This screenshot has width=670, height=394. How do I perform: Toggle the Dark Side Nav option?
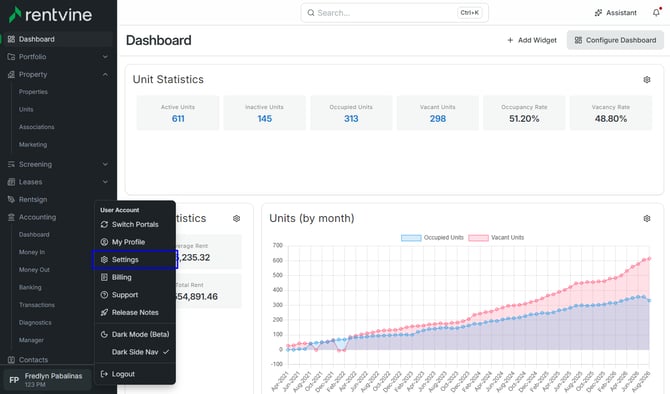coord(135,352)
